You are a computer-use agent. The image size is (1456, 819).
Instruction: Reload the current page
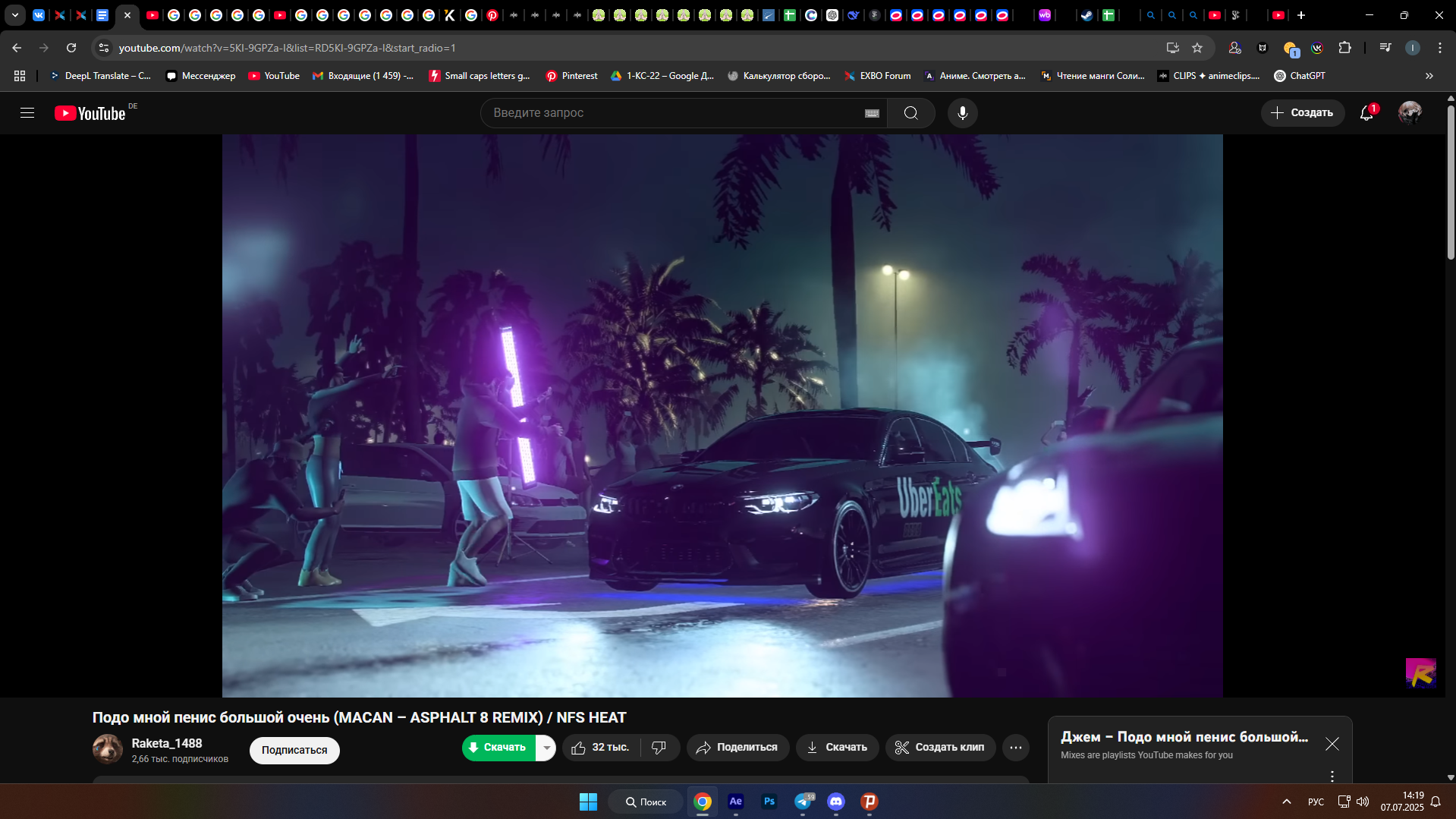pyautogui.click(x=71, y=48)
